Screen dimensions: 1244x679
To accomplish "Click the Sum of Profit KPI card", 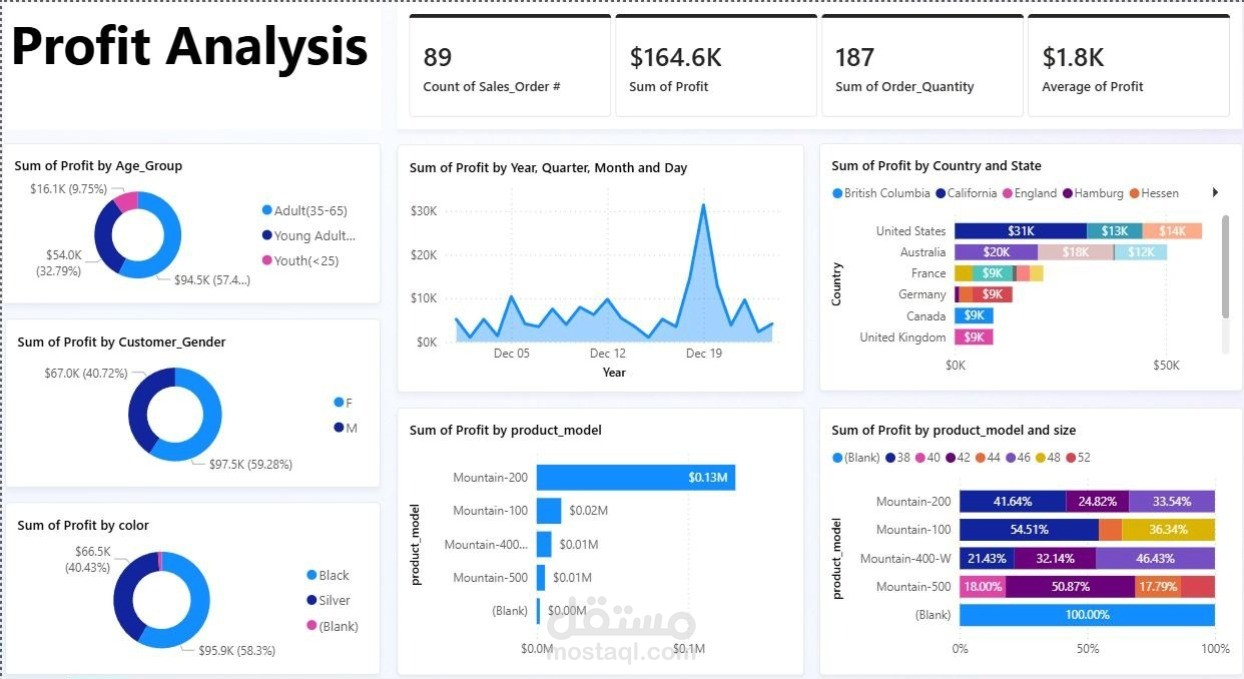I will coord(715,66).
